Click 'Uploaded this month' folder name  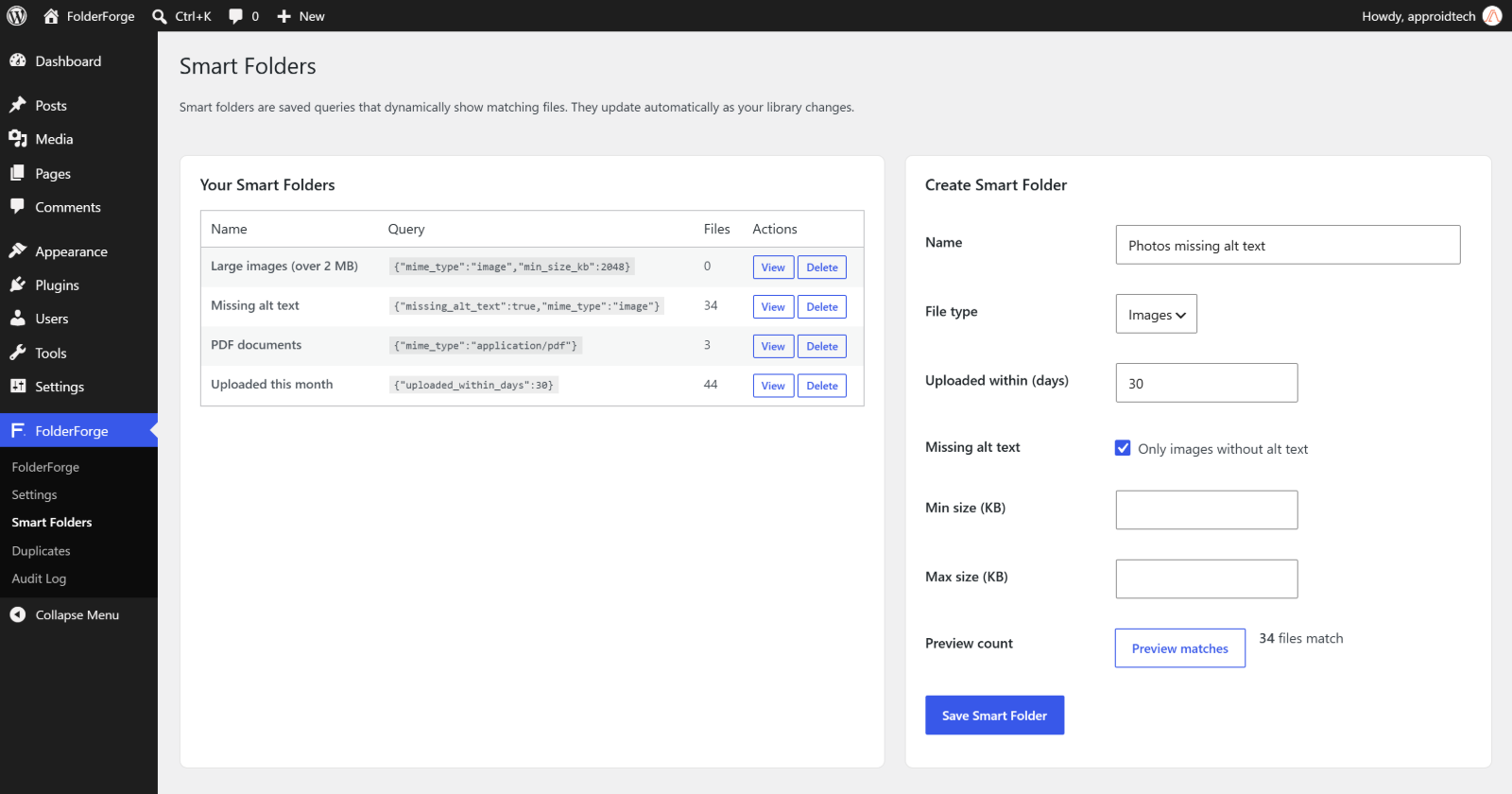[x=271, y=385]
